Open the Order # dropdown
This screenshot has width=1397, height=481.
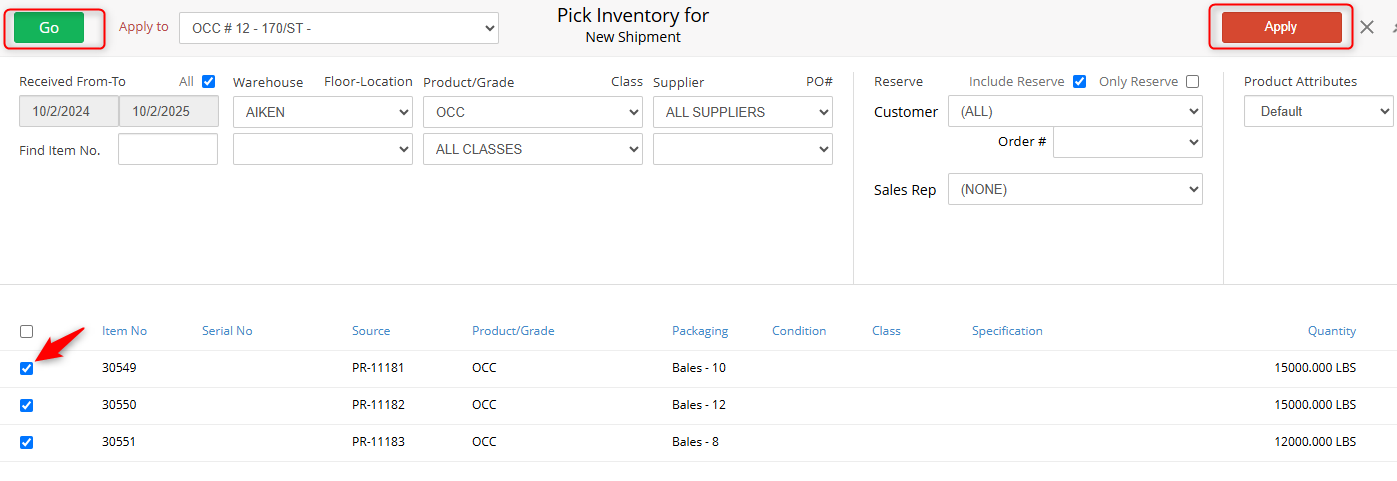(x=1127, y=142)
